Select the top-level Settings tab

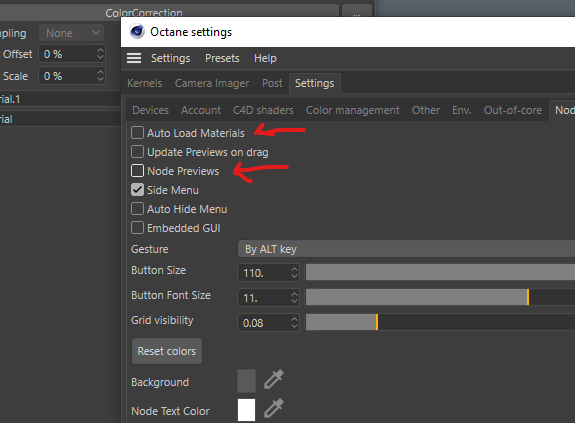pyautogui.click(x=315, y=83)
